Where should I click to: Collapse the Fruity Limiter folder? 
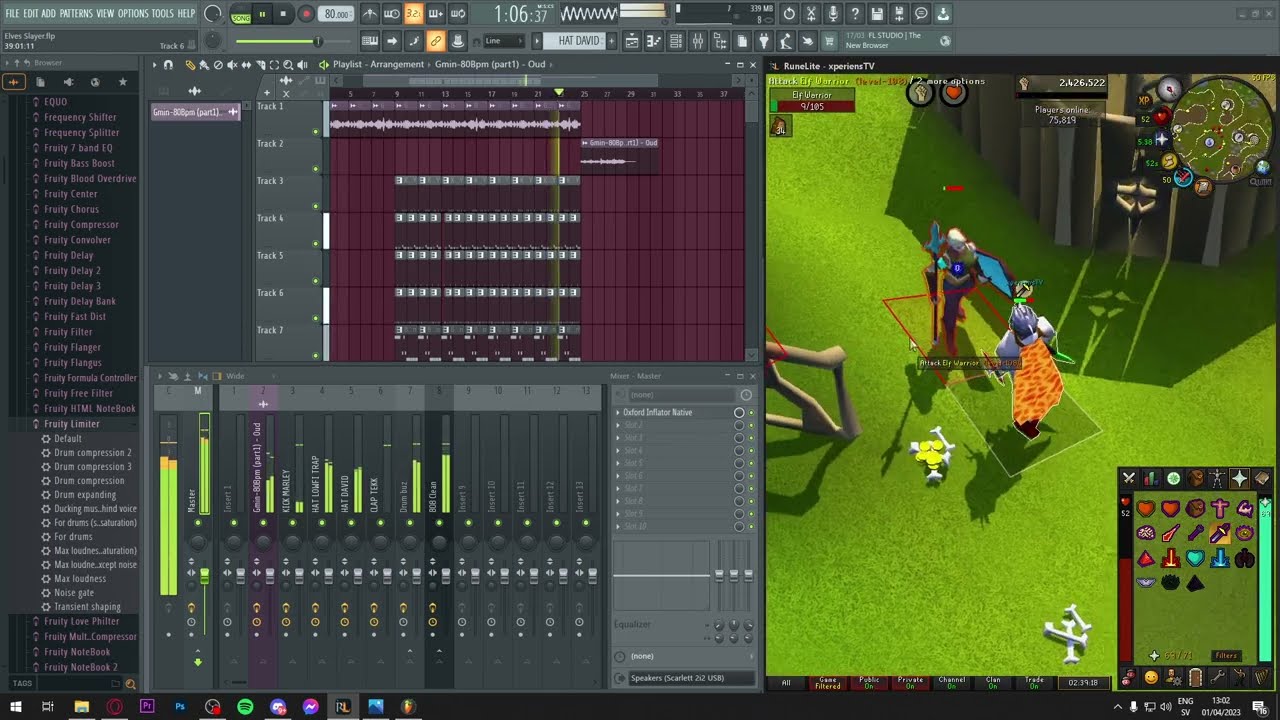coord(71,424)
